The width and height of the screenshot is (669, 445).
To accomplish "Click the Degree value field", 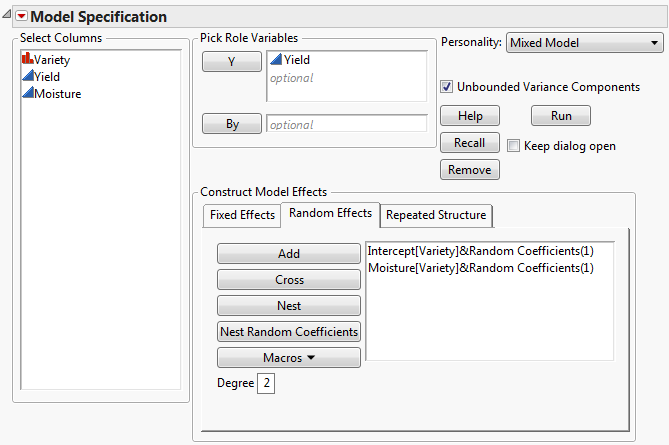I will tap(267, 383).
